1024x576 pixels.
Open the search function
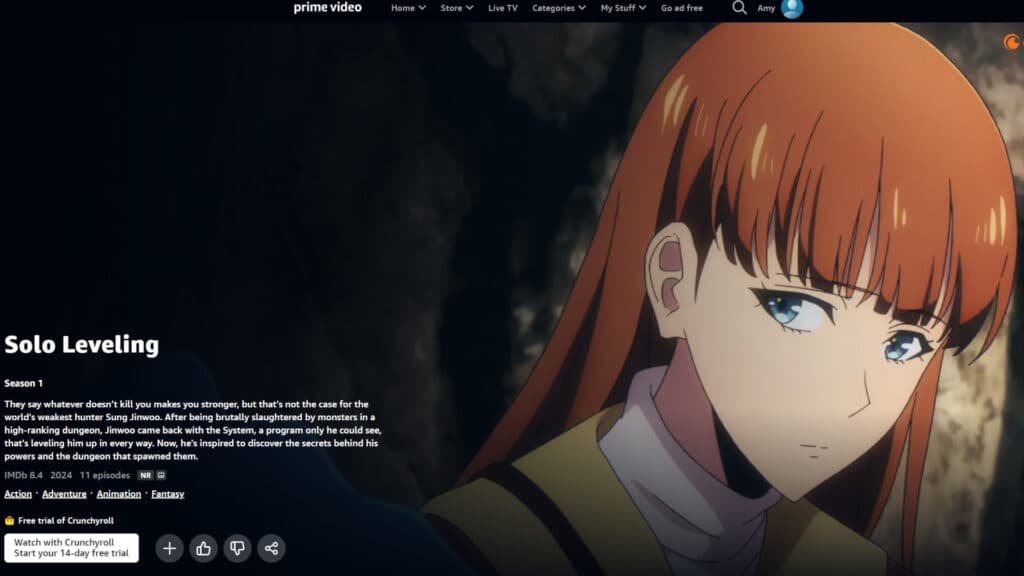coord(738,8)
